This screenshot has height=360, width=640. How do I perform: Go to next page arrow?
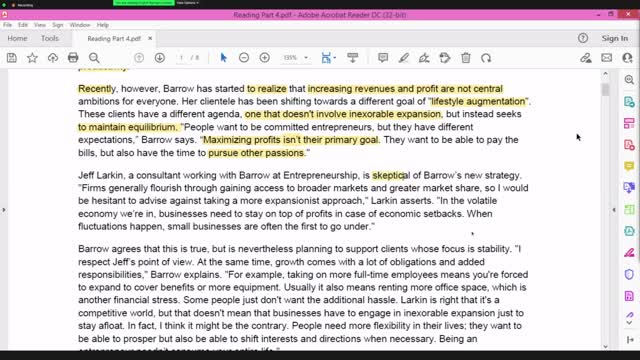coord(160,58)
